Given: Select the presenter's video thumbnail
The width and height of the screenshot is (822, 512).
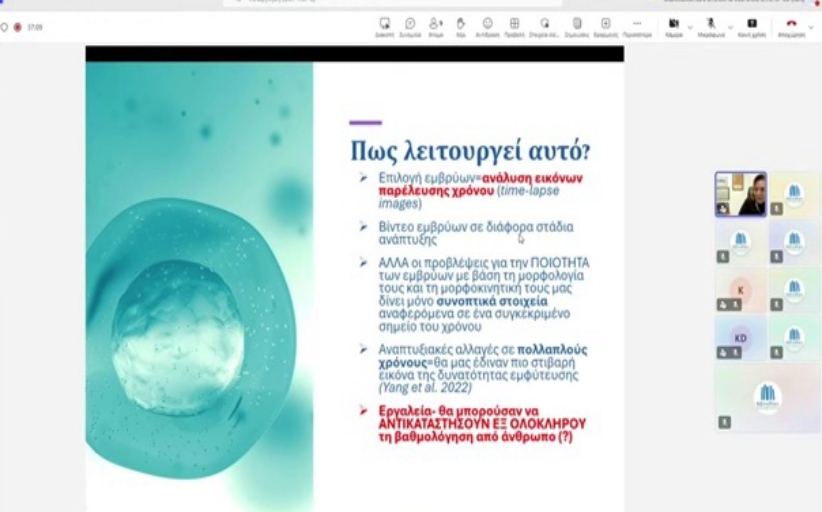Looking at the screenshot, I should click(741, 194).
